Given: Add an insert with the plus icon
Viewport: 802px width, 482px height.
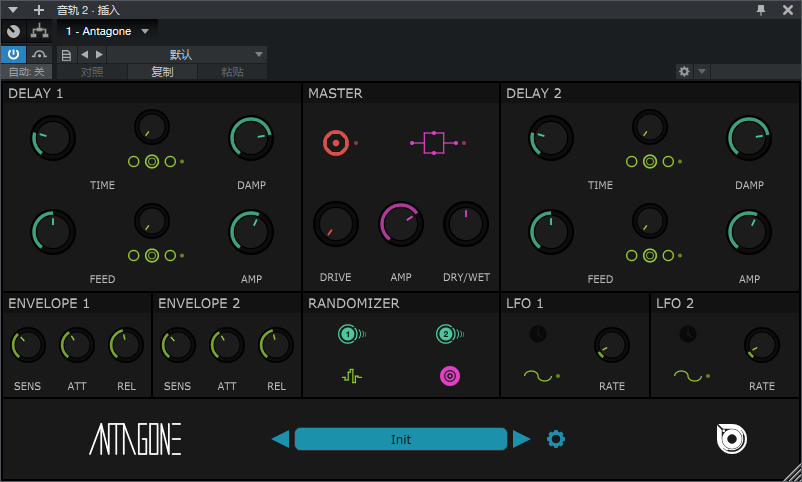Looking at the screenshot, I should click(x=39, y=10).
